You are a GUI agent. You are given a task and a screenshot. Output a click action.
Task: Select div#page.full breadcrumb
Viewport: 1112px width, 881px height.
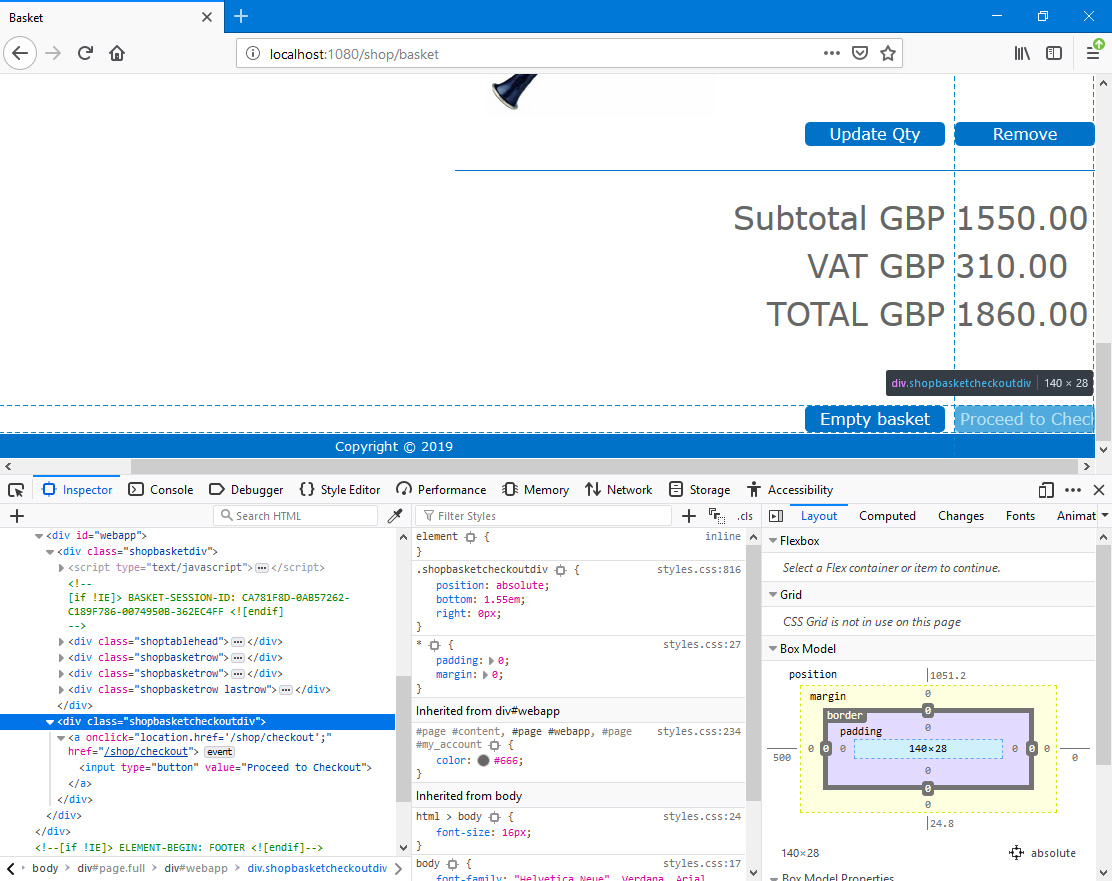111,868
